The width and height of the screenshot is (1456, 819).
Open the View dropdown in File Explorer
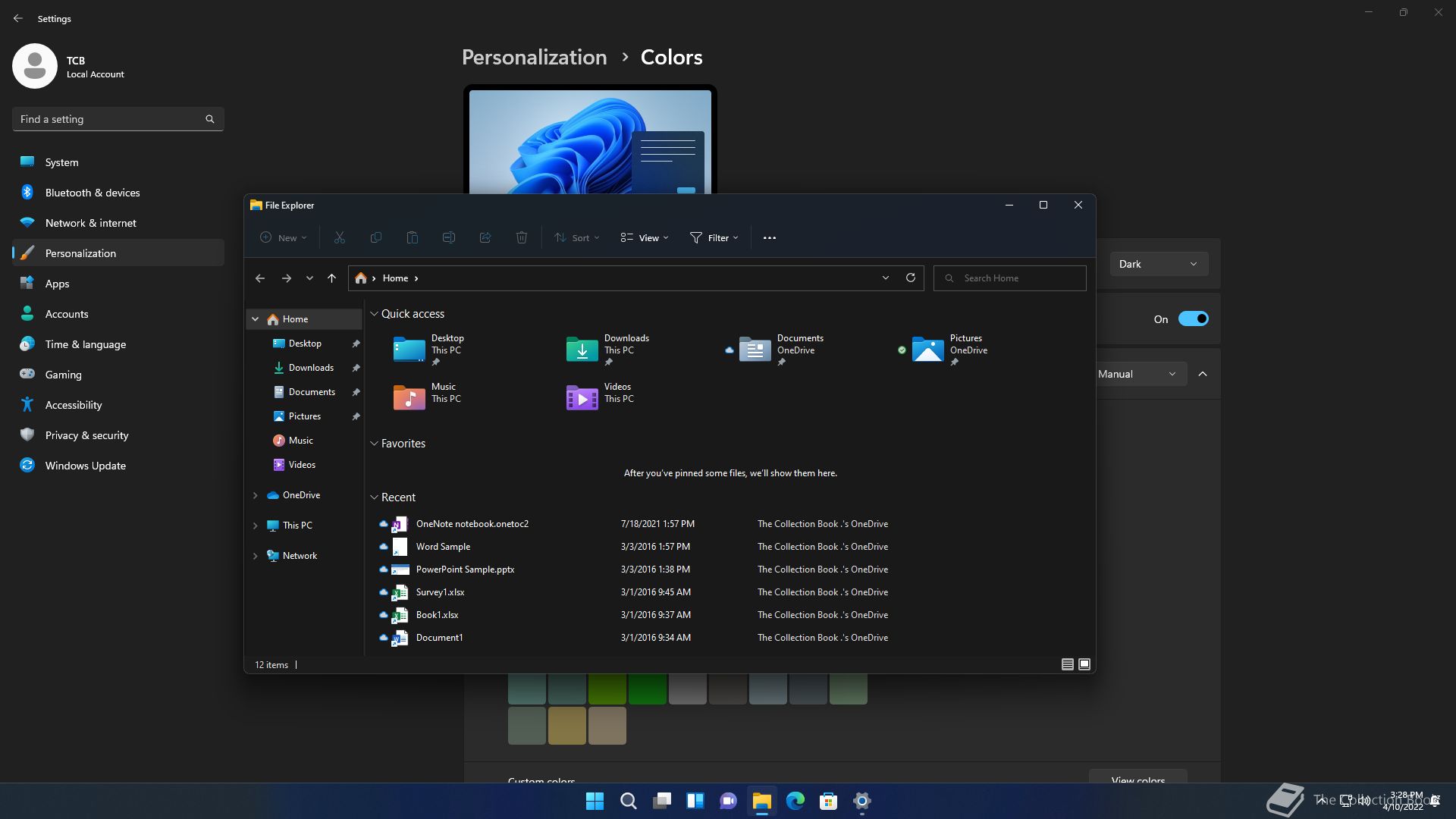[645, 237]
